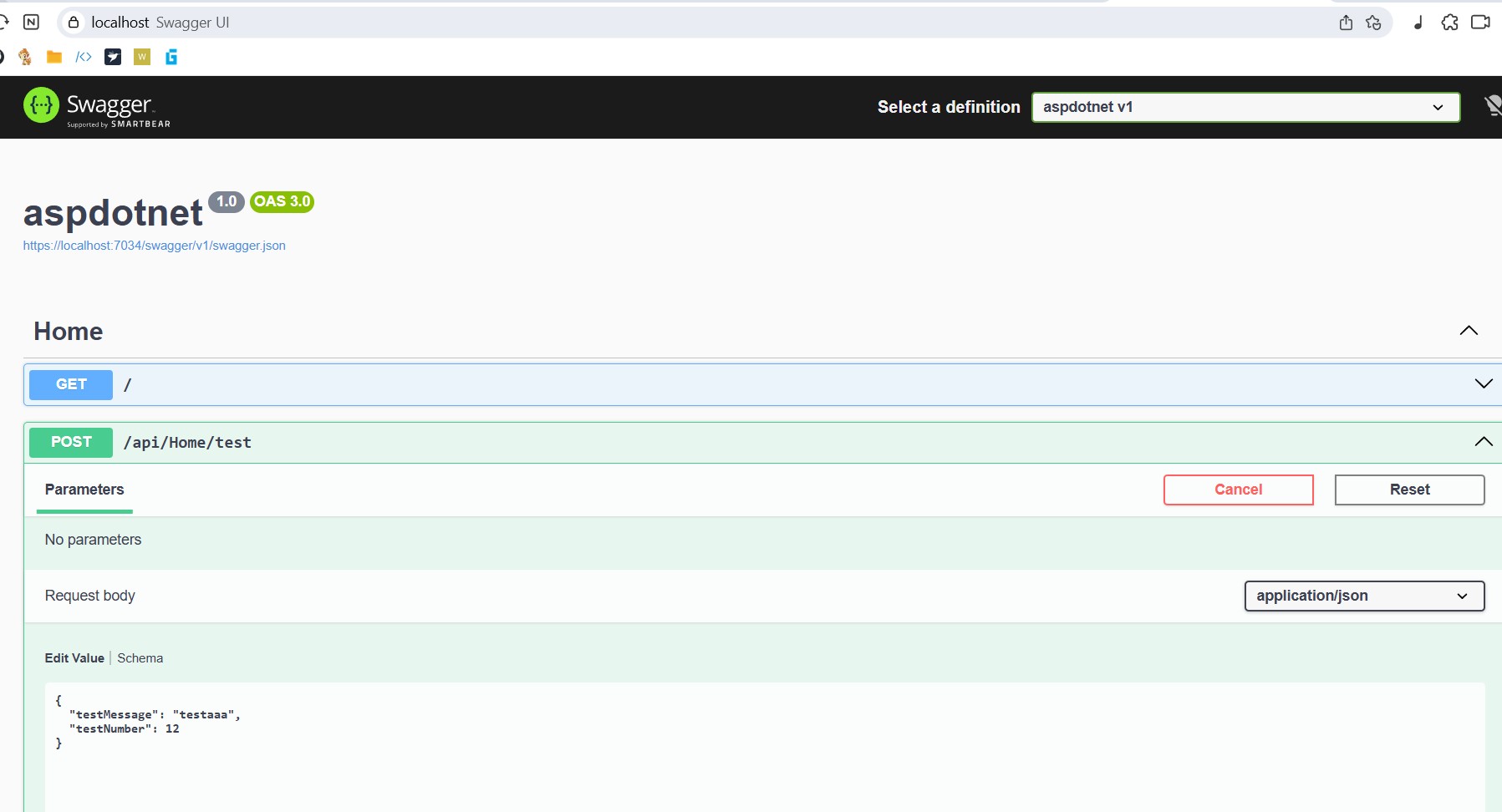
Task: Select the Parameters tab
Action: pyautogui.click(x=84, y=490)
